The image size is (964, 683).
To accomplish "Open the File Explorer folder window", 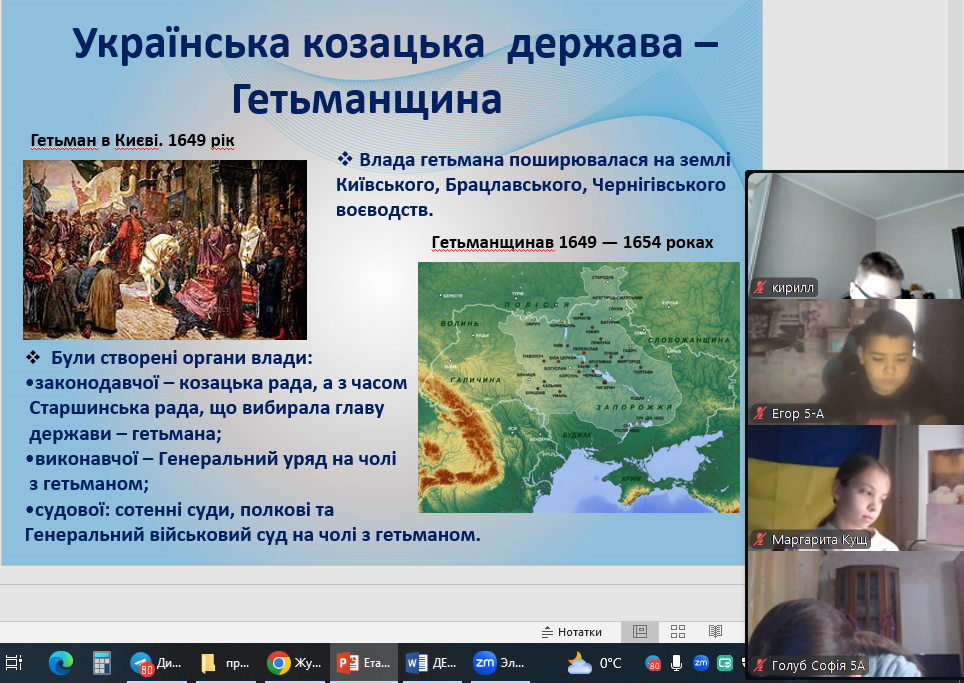I will 224,663.
